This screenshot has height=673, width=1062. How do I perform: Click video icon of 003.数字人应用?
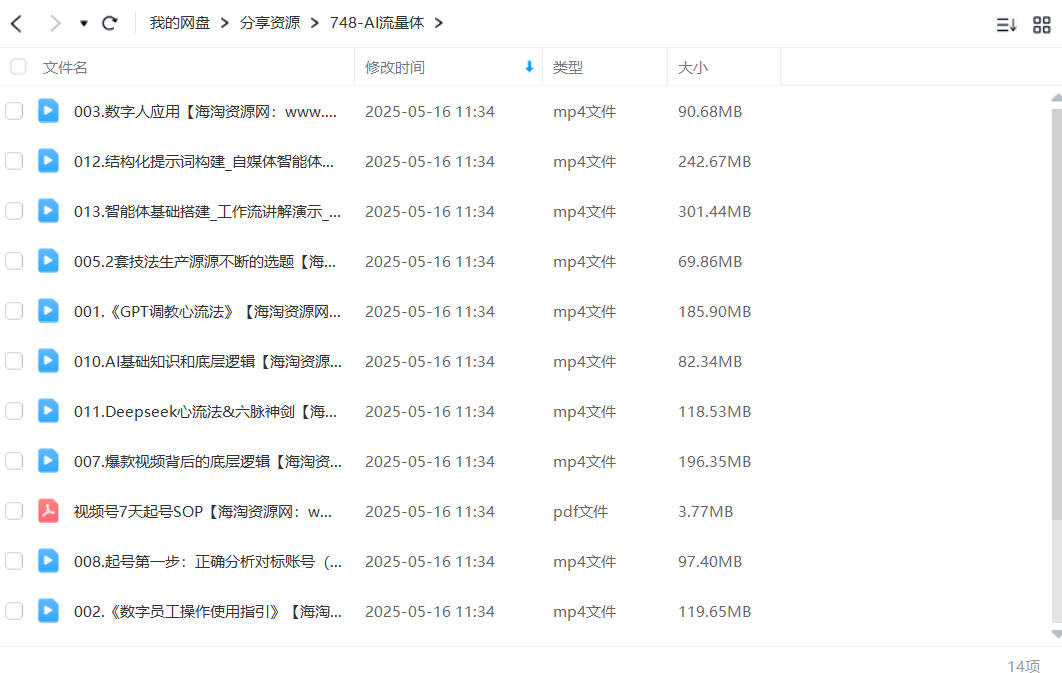pos(48,110)
